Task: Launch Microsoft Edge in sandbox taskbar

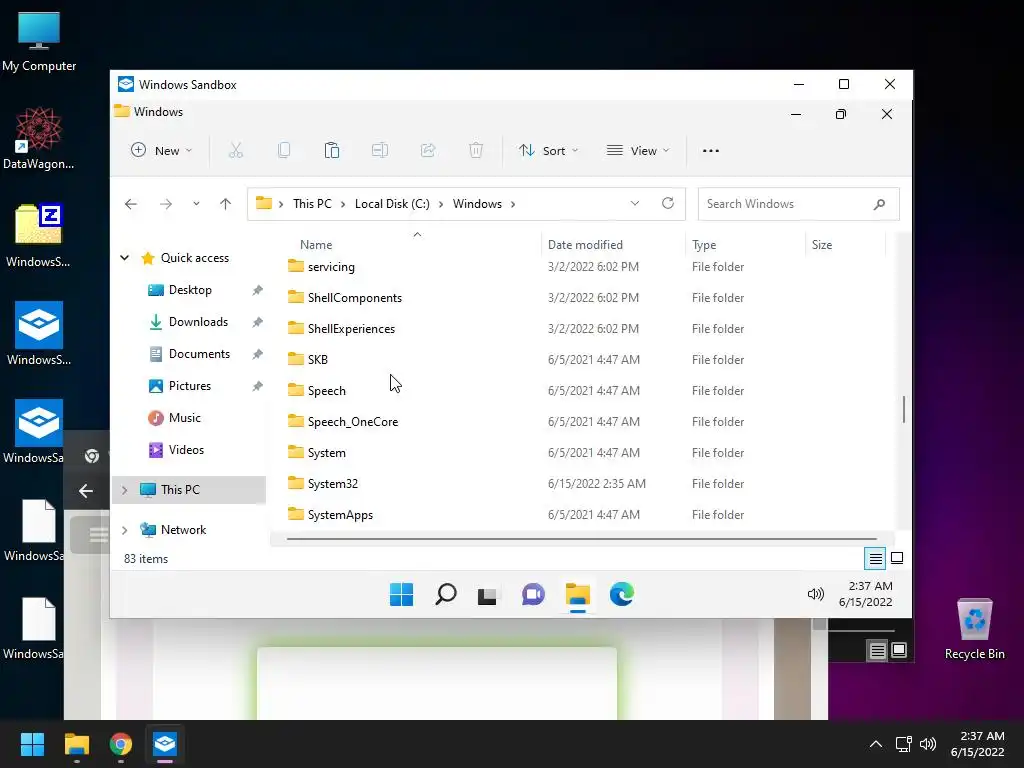Action: coord(622,594)
